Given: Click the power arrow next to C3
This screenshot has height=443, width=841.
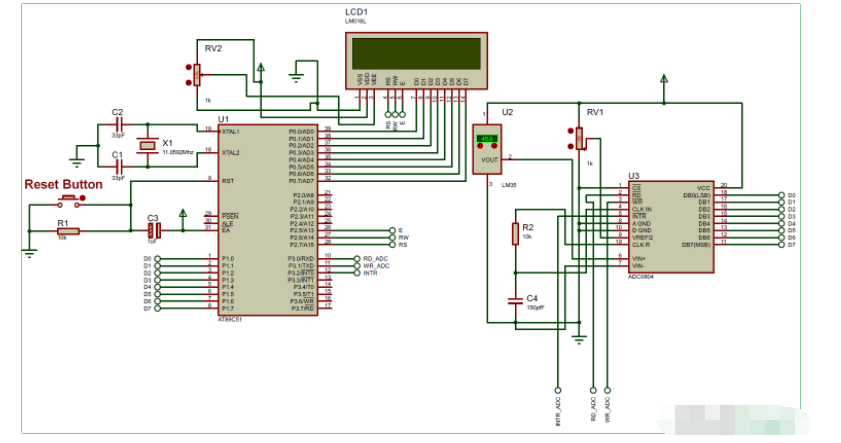Looking at the screenshot, I should coord(183,214).
